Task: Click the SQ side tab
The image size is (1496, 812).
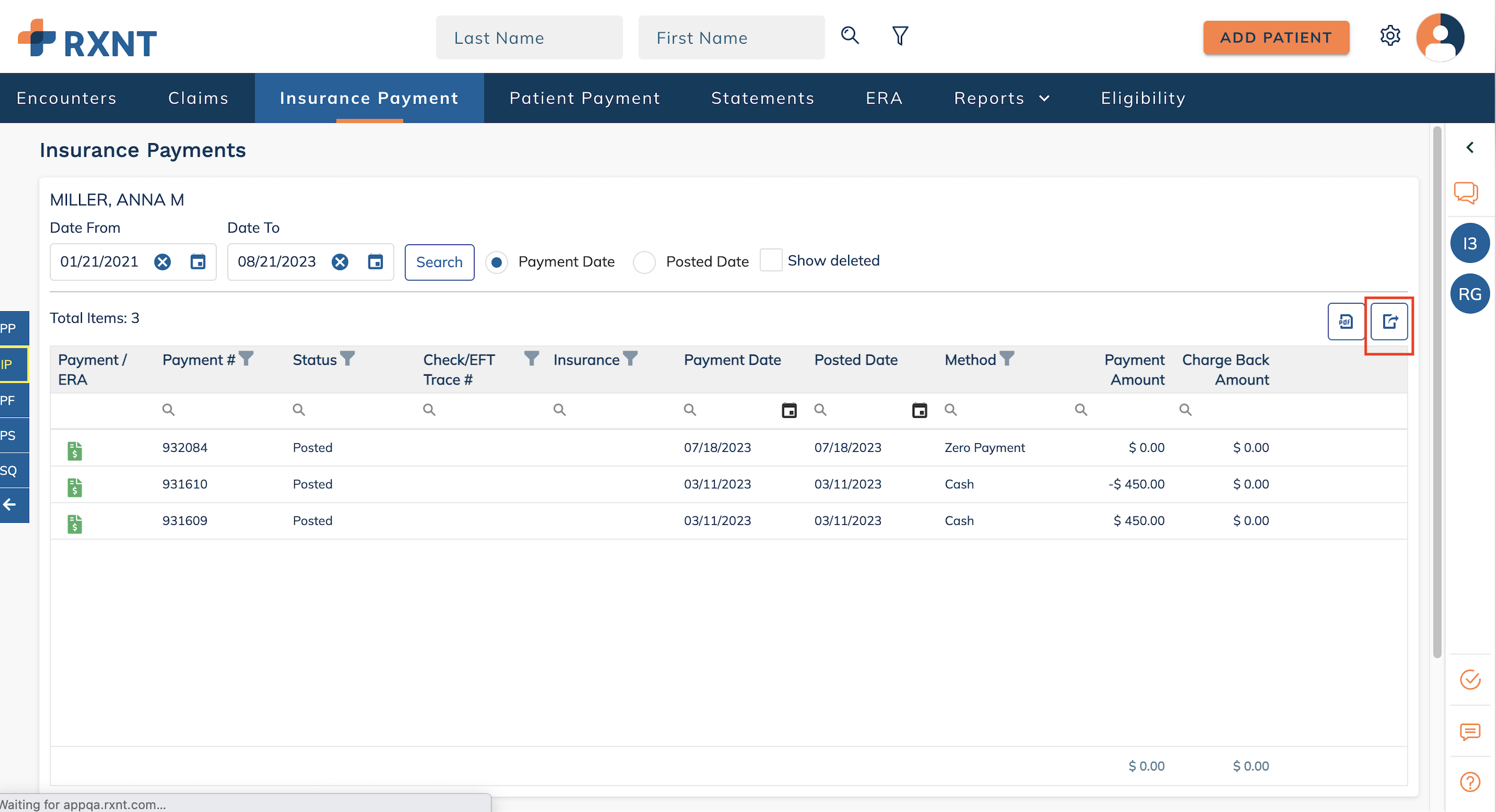Action: pyautogui.click(x=14, y=471)
